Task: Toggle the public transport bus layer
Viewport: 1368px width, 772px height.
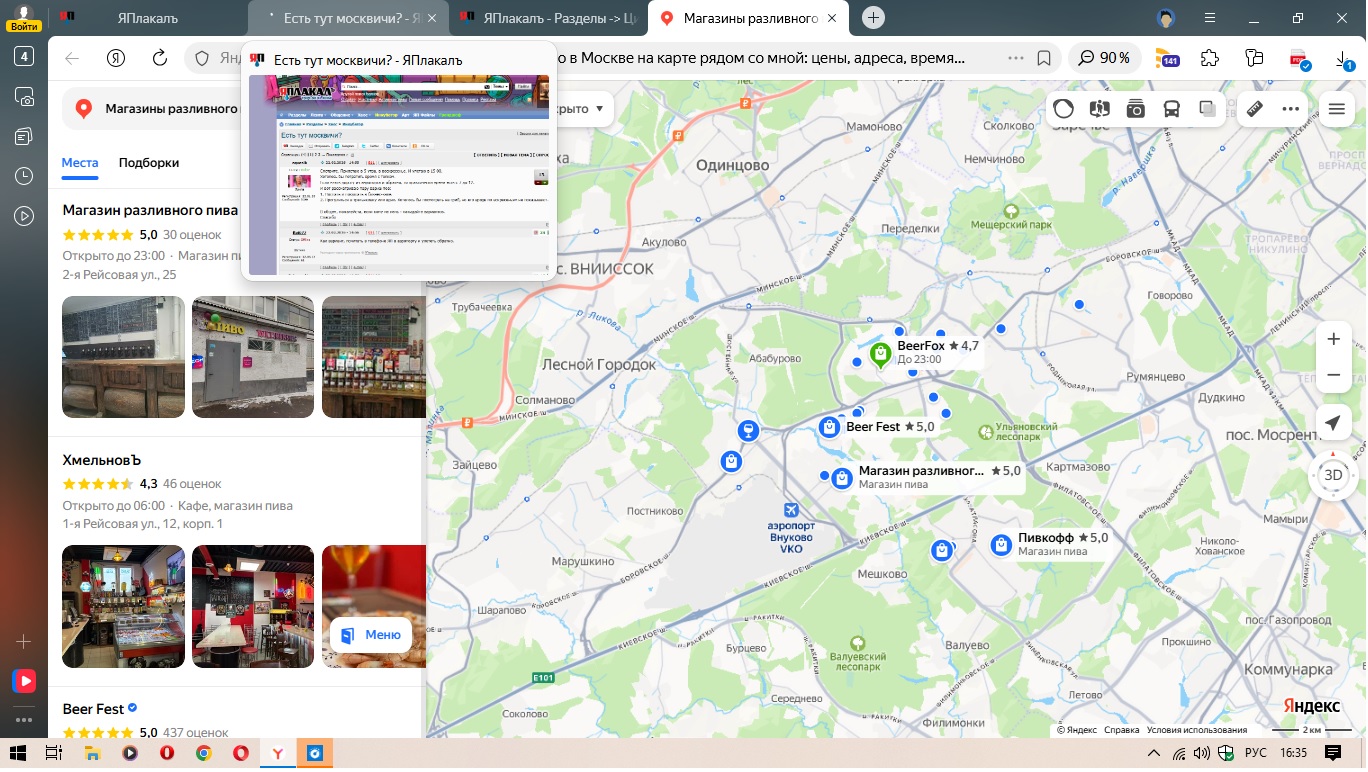Action: pyautogui.click(x=1171, y=109)
